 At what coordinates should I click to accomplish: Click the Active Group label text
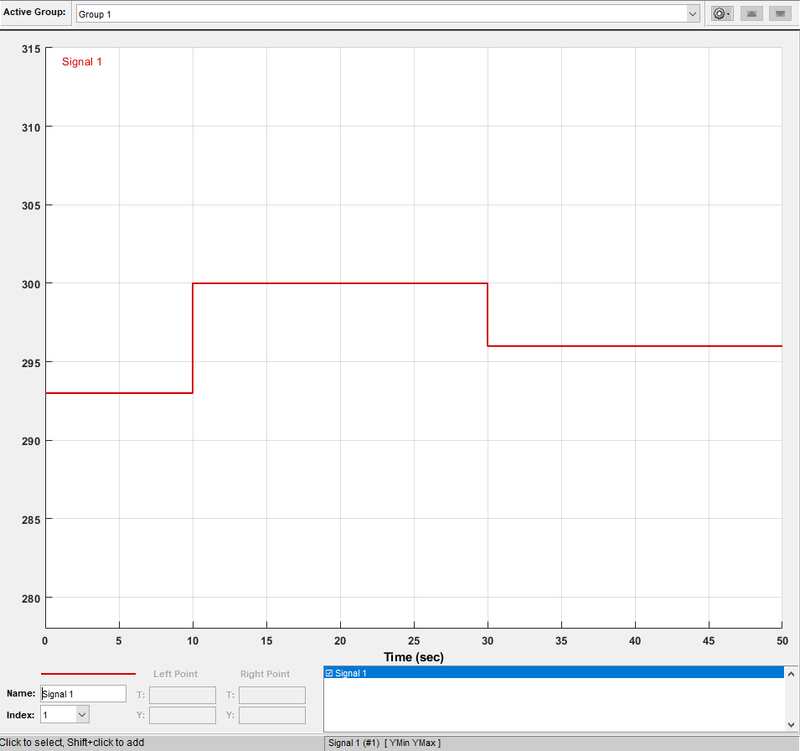(x=35, y=13)
